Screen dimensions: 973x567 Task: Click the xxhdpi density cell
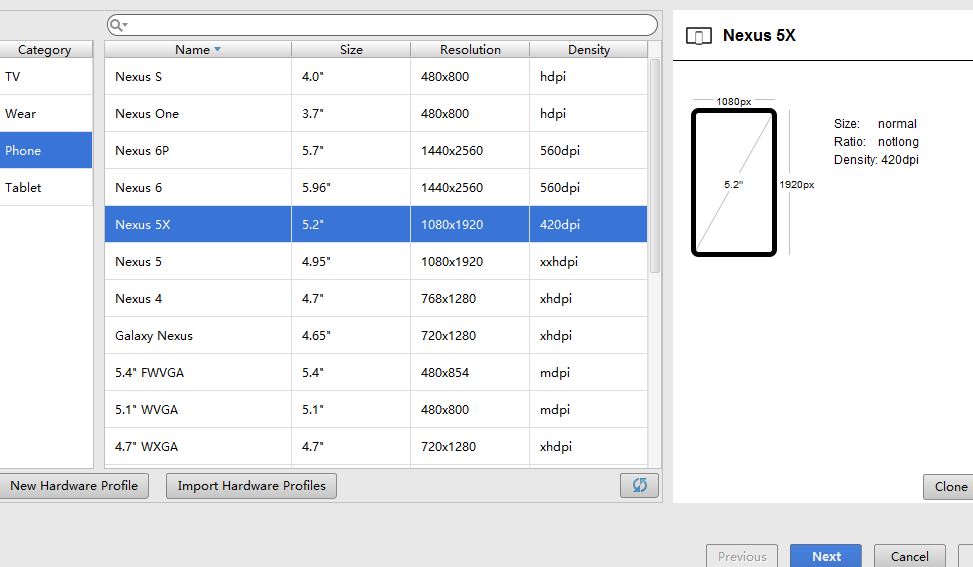(588, 261)
